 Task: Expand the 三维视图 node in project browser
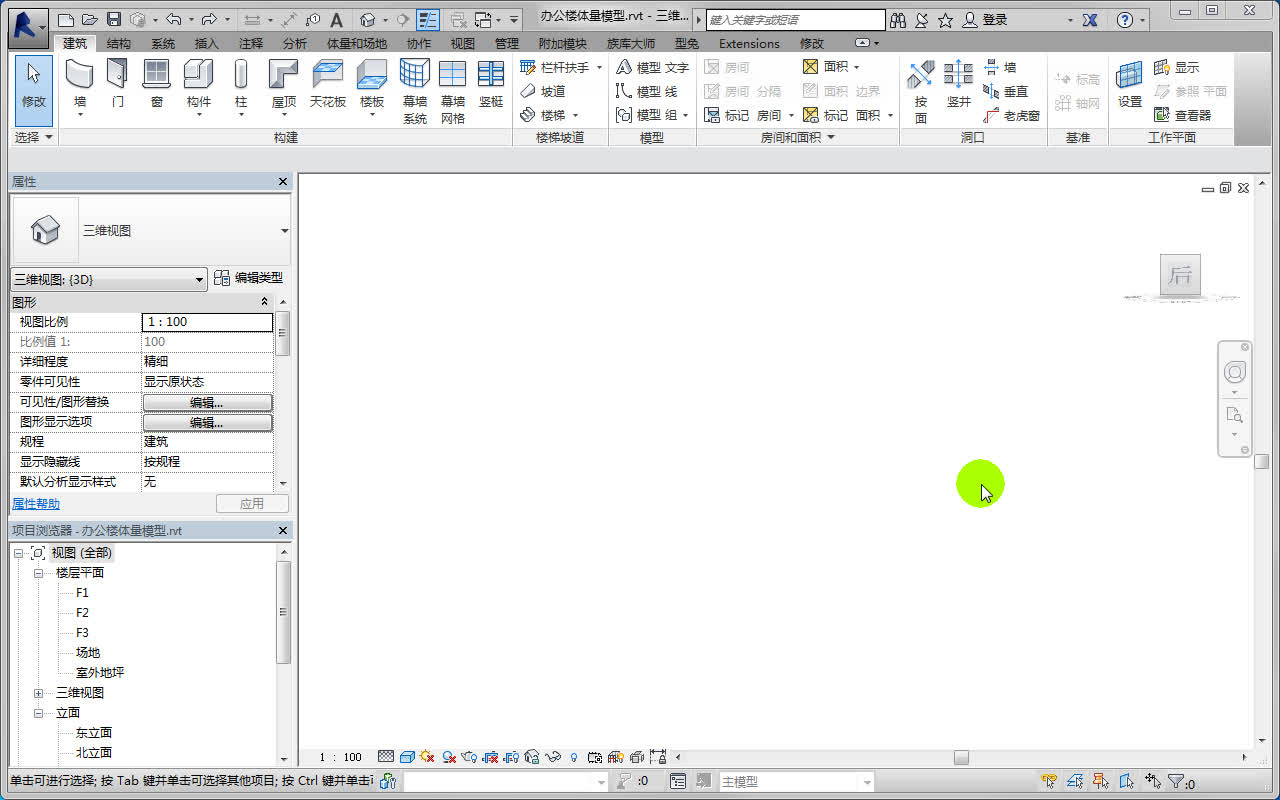point(38,692)
